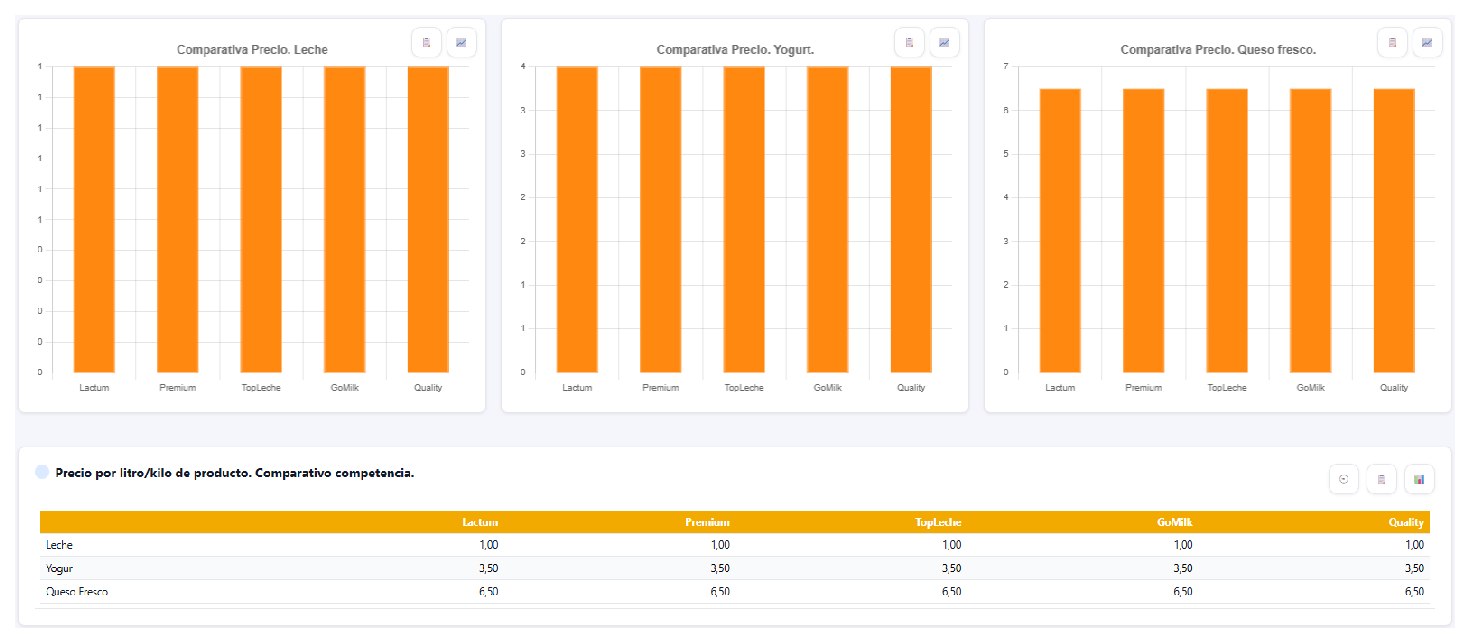Click the Quality axis label in the Yogurt chart
The height and width of the screenshot is (643, 1470).
pos(911,388)
